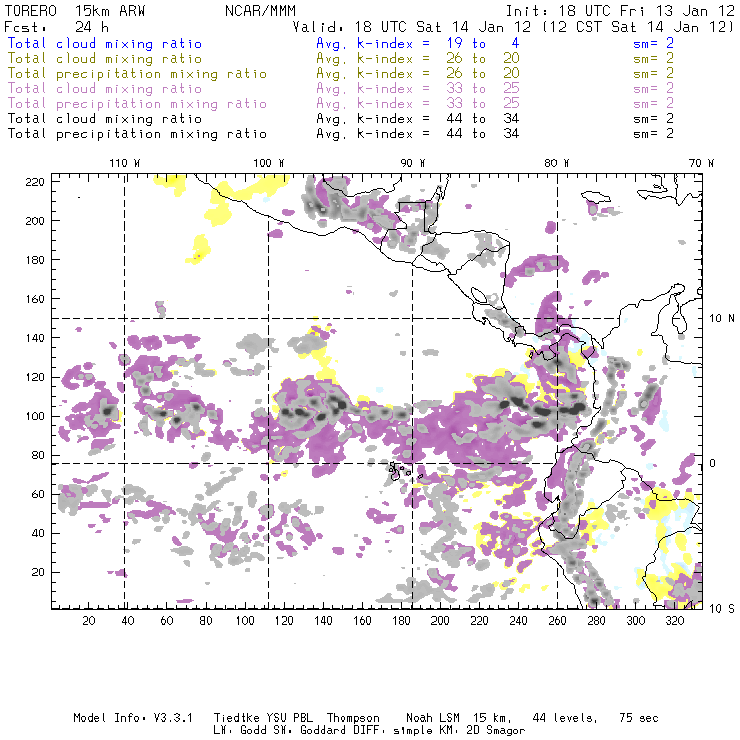Select the "10 S" latitude label
Screen dimensions: 740x740
click(722, 609)
